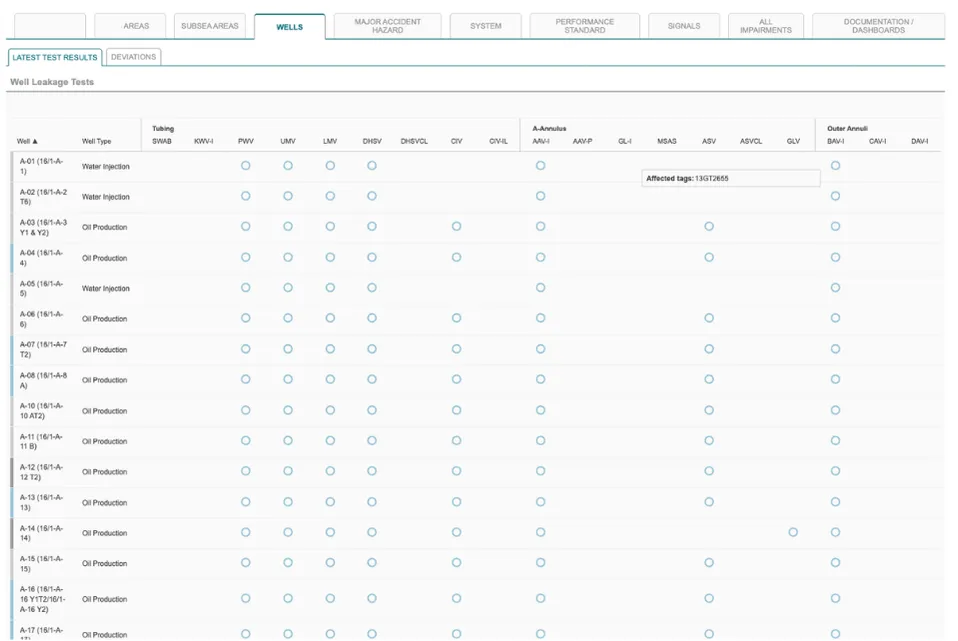Open the Major Accident Hazard tab
Screen dimensions: 958x641
click(387, 26)
